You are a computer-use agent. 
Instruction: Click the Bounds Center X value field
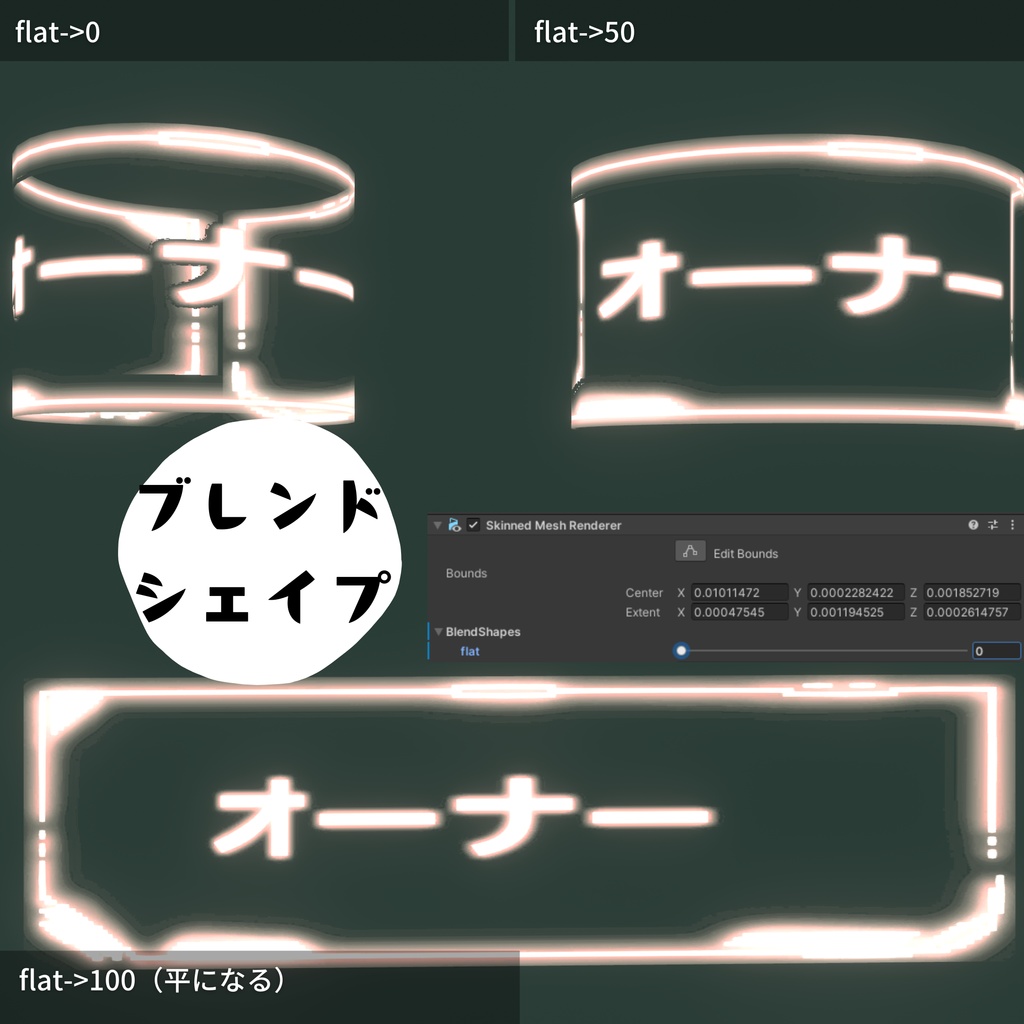[739, 592]
